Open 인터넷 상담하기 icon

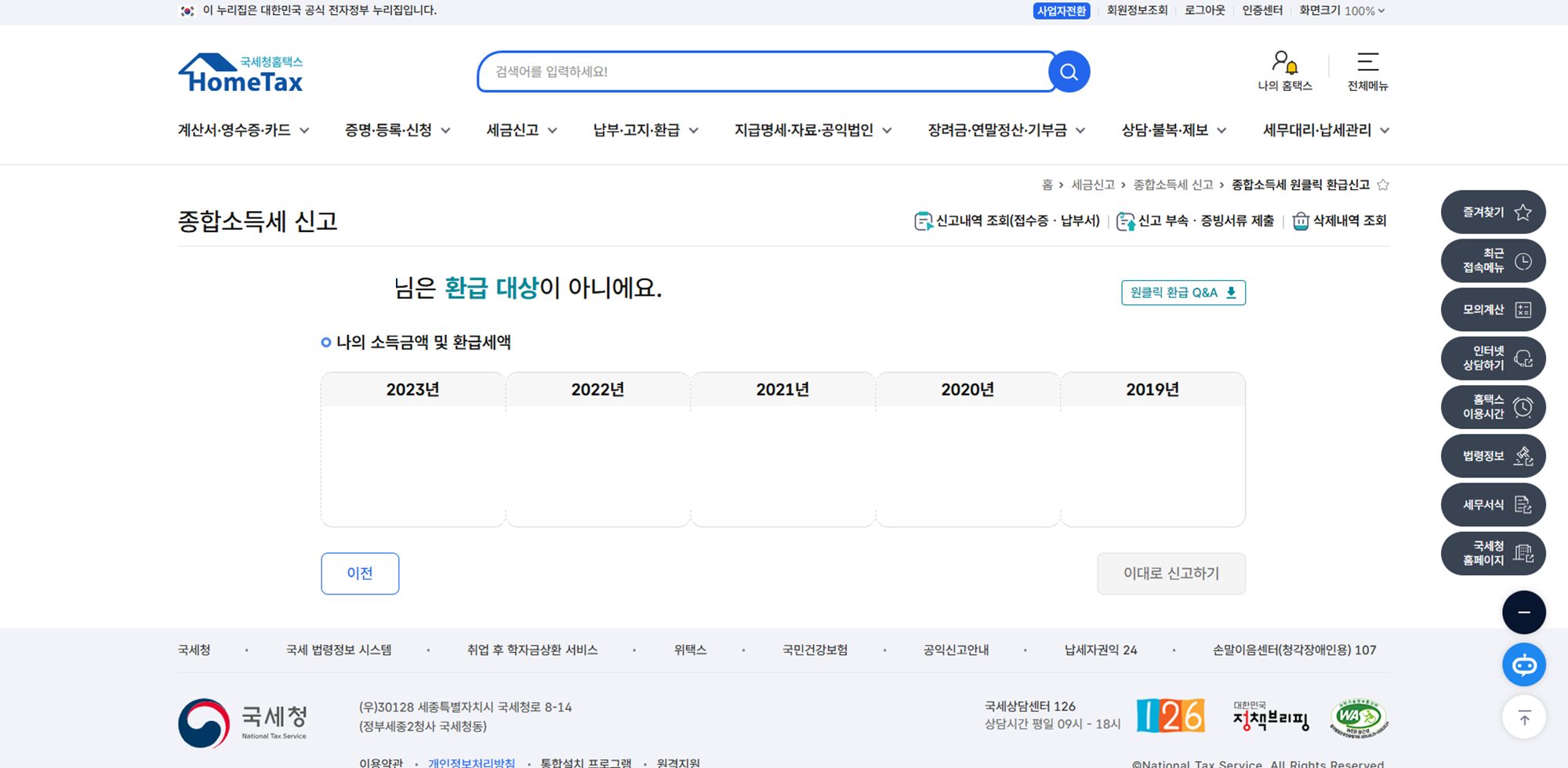pyautogui.click(x=1522, y=359)
